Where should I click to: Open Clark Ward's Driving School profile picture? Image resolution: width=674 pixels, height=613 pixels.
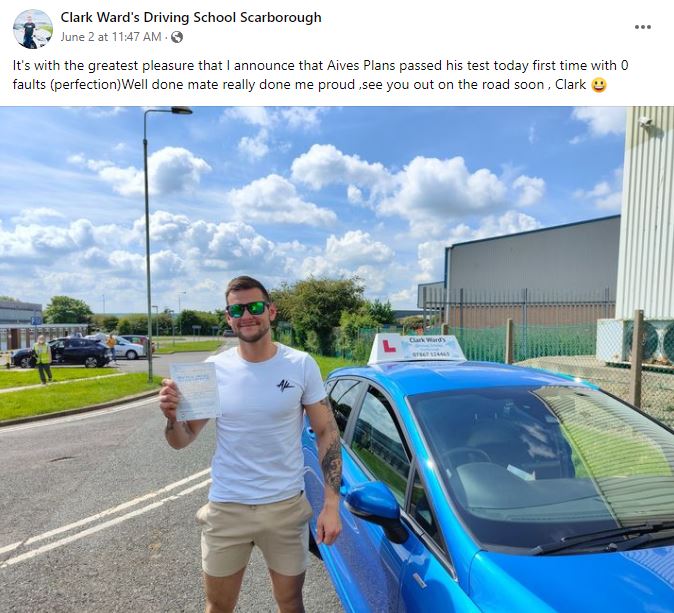(33, 29)
